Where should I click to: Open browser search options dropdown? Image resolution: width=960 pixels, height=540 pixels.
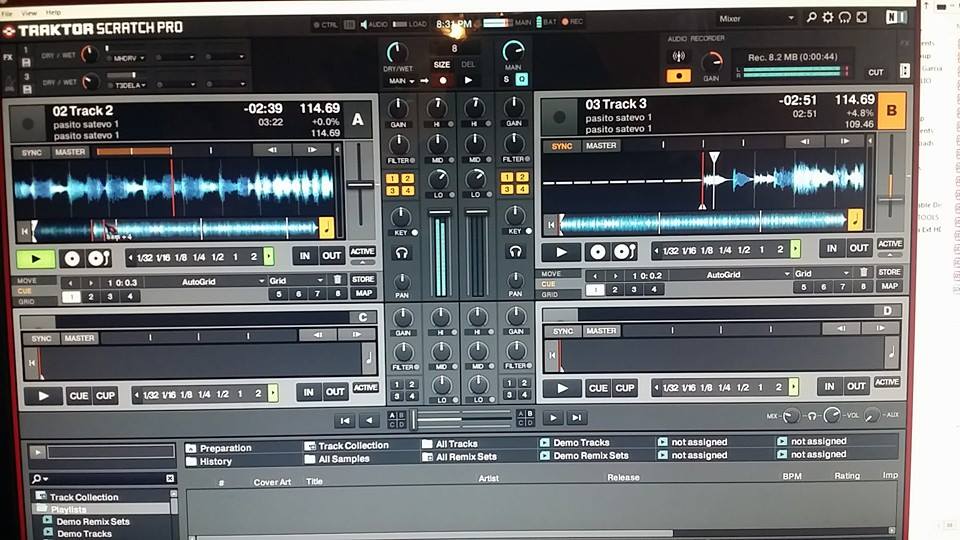click(x=40, y=478)
